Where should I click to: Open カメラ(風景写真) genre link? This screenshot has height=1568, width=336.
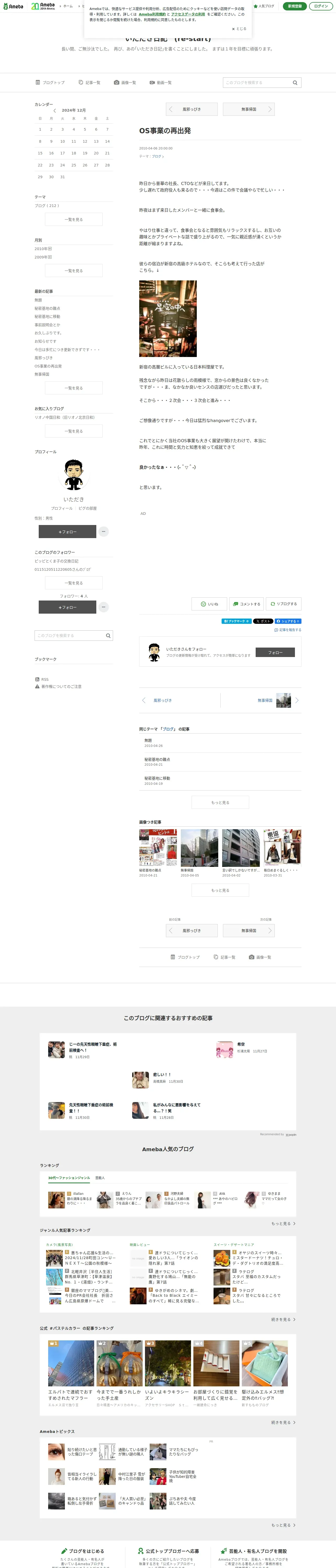coord(59,1245)
